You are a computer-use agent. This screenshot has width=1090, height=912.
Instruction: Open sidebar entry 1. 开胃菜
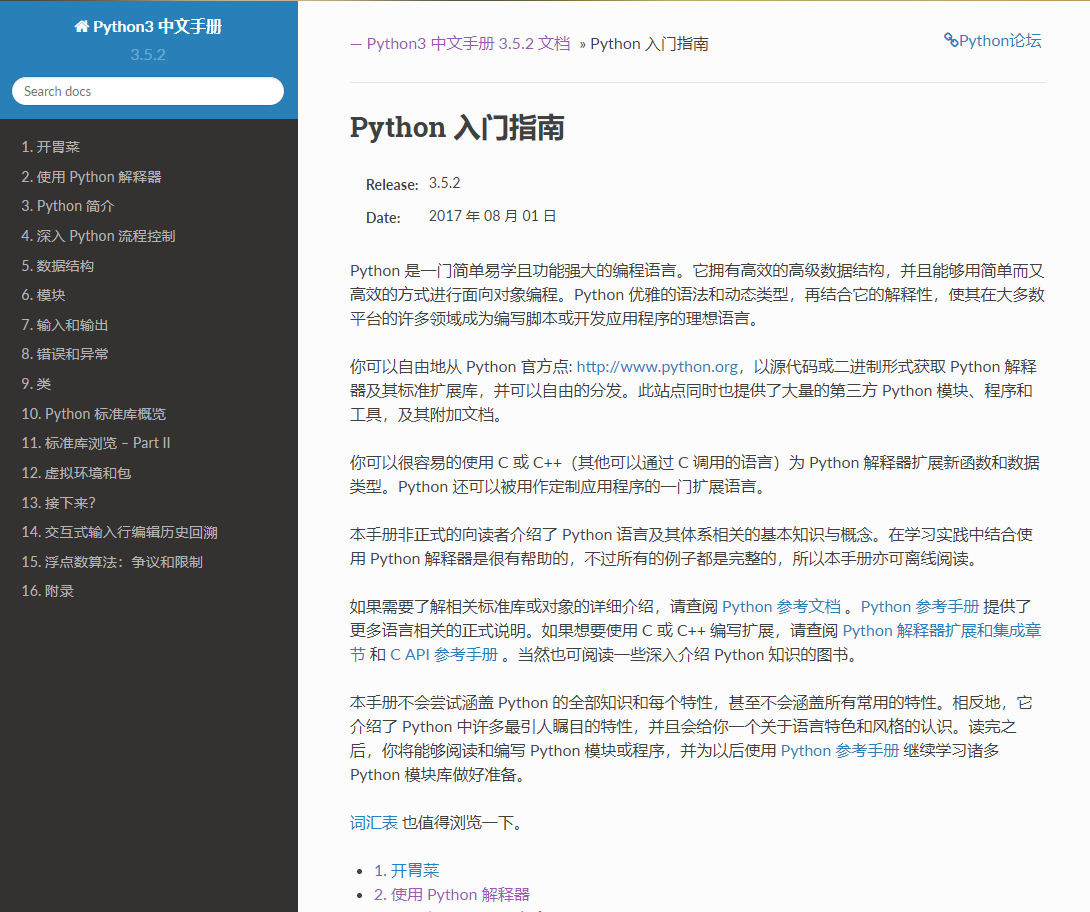51,146
